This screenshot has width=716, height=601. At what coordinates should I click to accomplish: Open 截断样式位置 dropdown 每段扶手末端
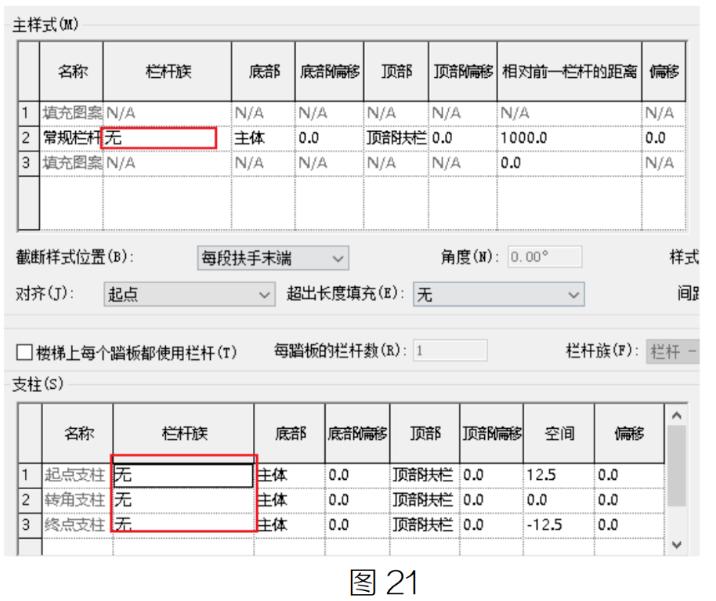click(273, 258)
